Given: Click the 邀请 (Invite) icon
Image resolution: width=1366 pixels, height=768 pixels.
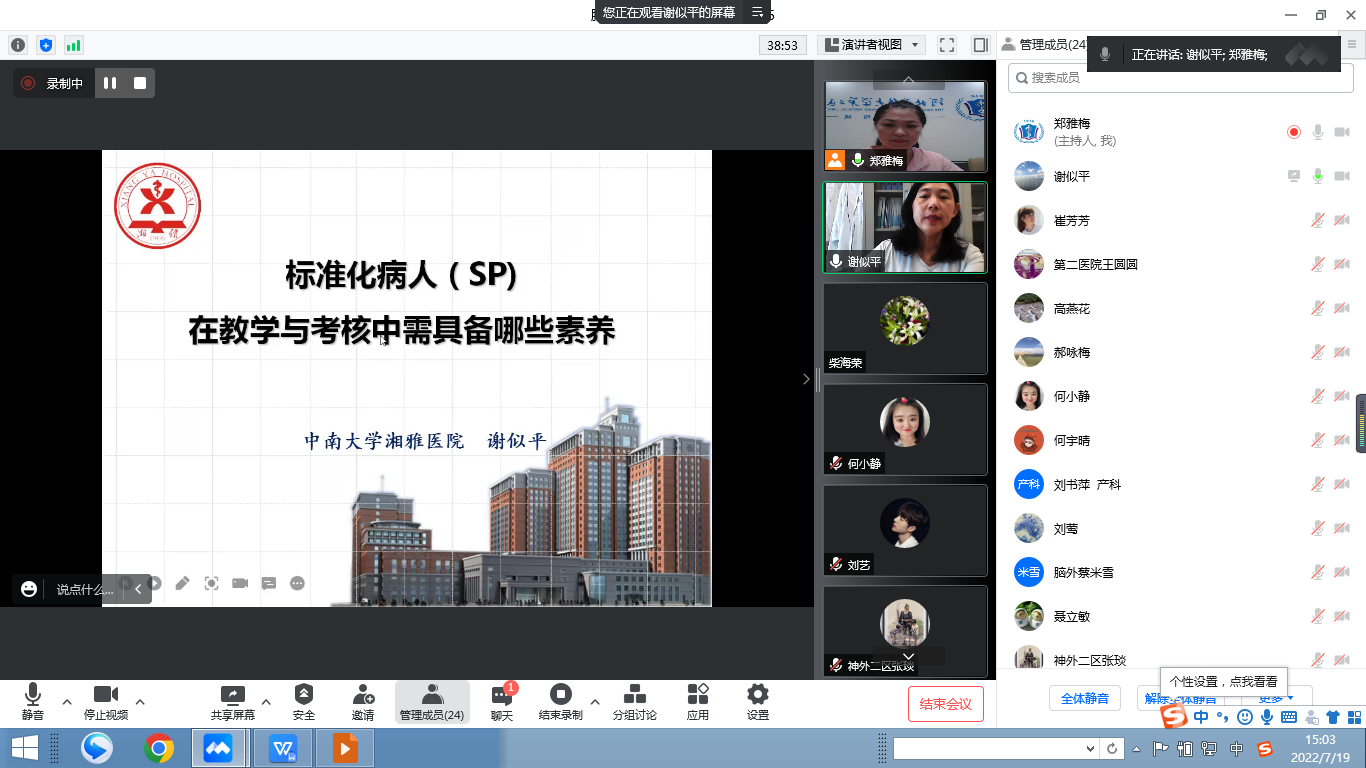Looking at the screenshot, I should (363, 701).
